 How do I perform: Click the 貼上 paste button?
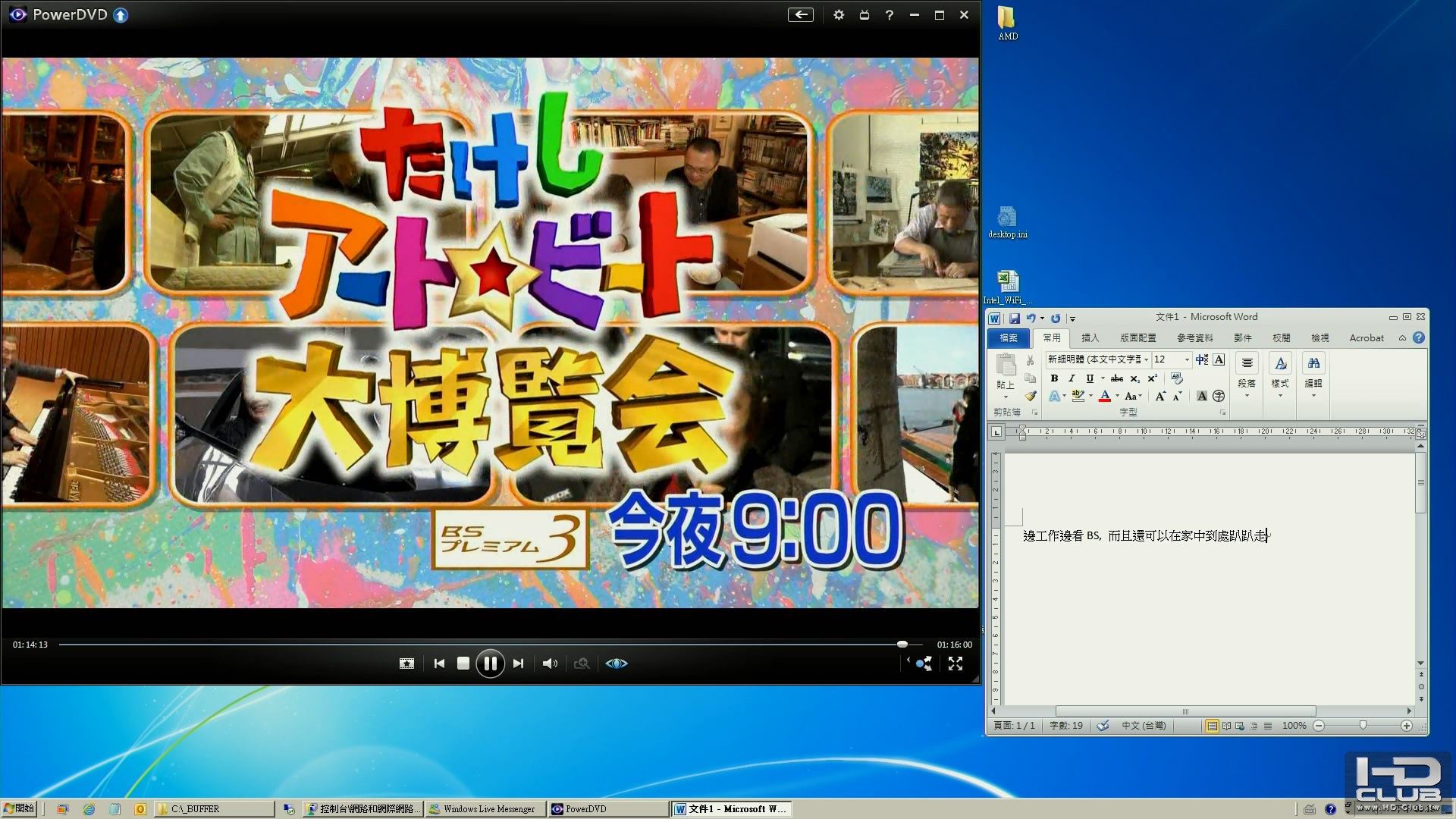pos(1006,375)
